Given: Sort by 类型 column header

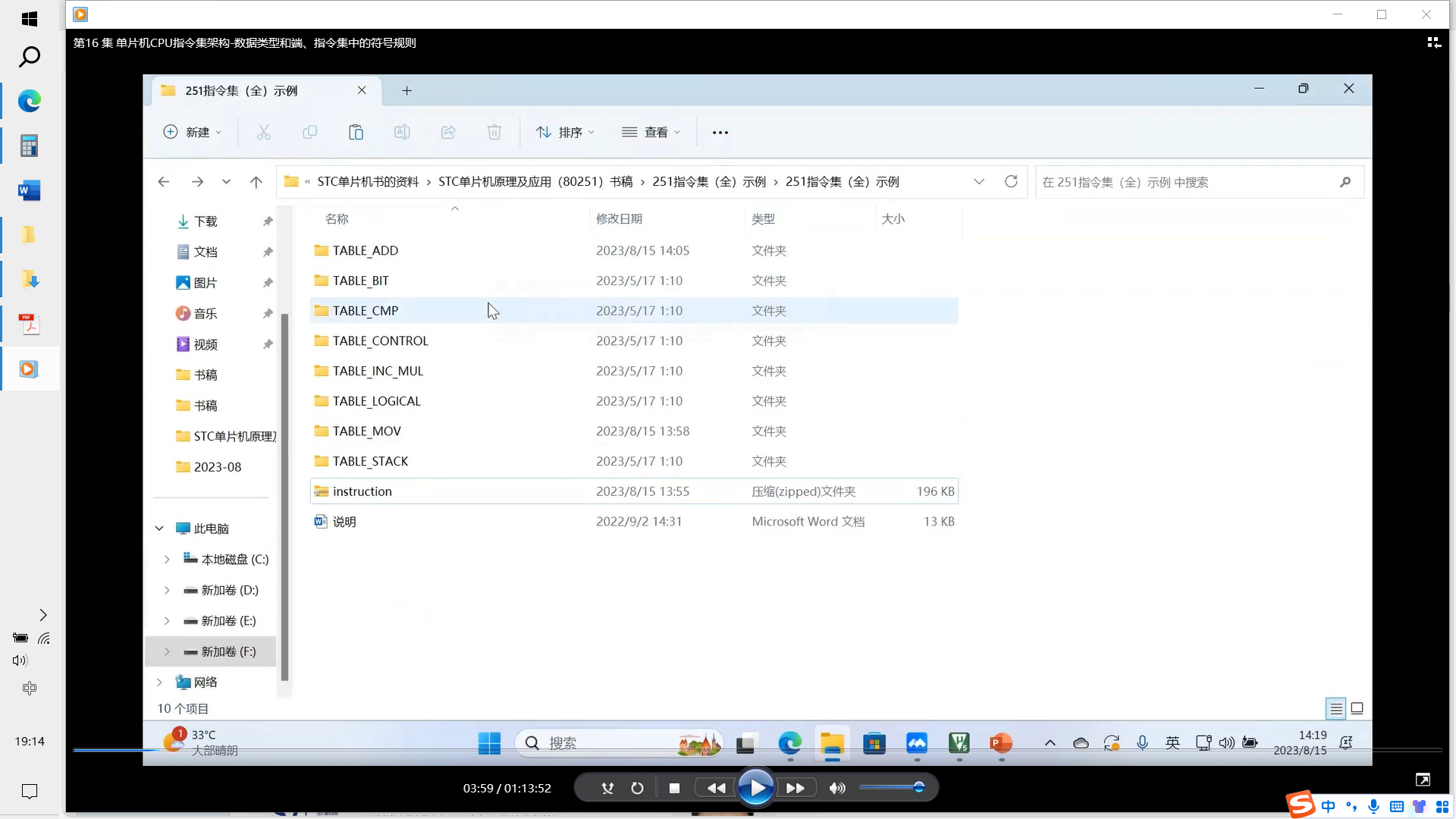Looking at the screenshot, I should pyautogui.click(x=763, y=219).
